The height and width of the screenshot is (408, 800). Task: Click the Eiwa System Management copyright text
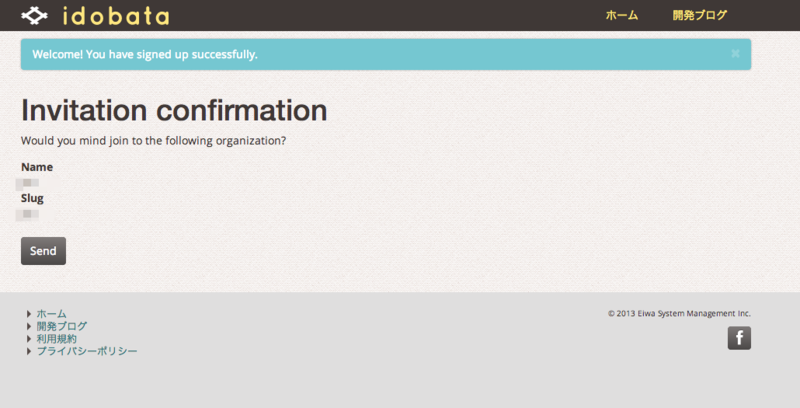[679, 314]
